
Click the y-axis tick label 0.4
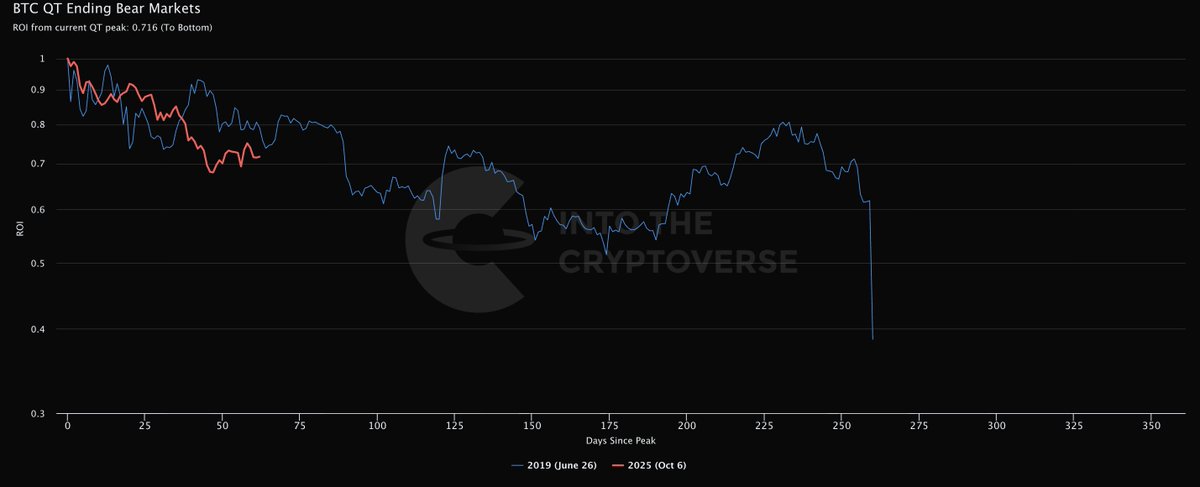point(38,329)
